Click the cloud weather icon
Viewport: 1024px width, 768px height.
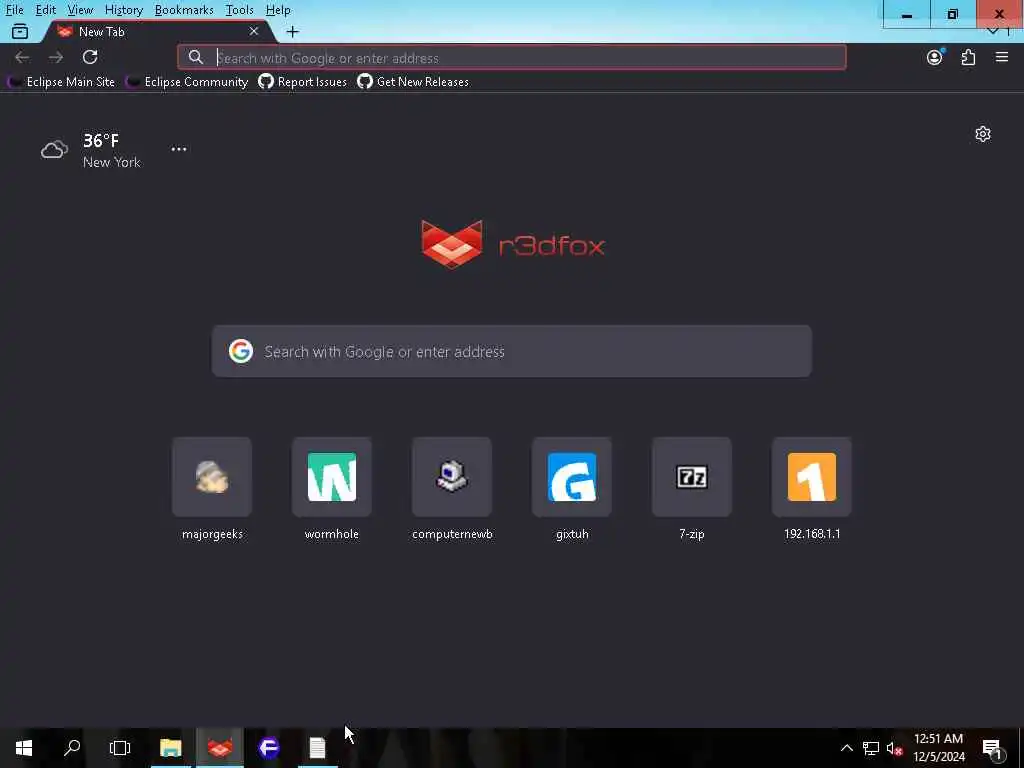coord(54,150)
